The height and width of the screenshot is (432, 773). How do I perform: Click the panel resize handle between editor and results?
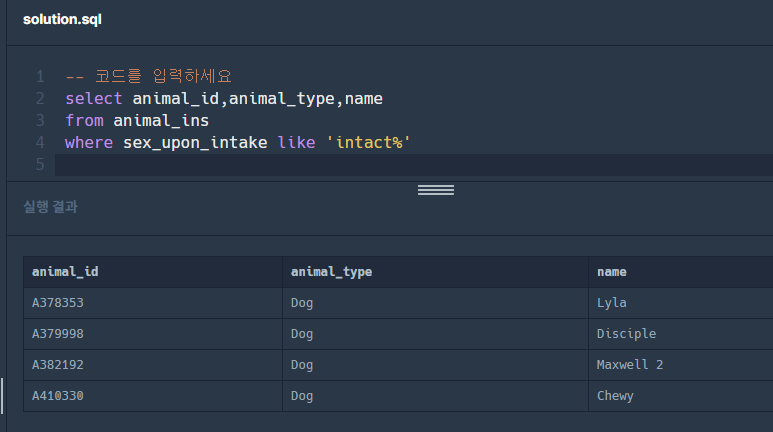435,190
